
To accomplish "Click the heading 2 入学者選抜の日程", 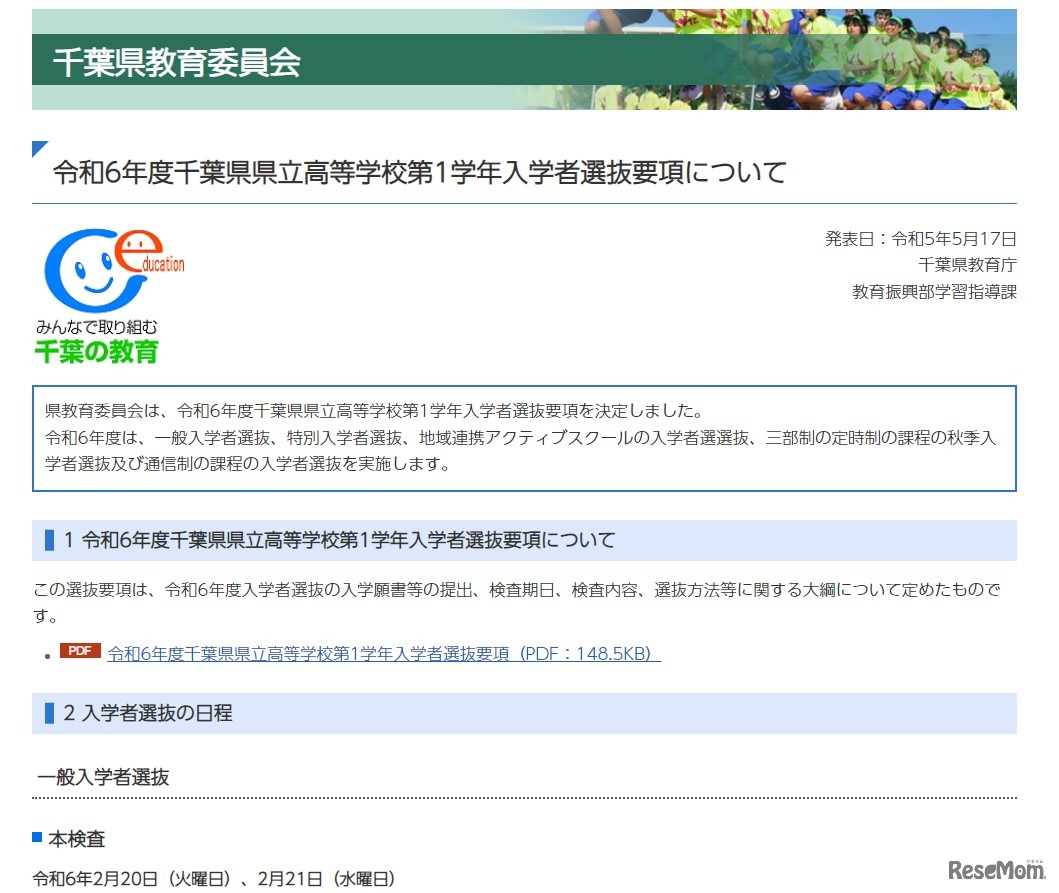I will click(524, 713).
